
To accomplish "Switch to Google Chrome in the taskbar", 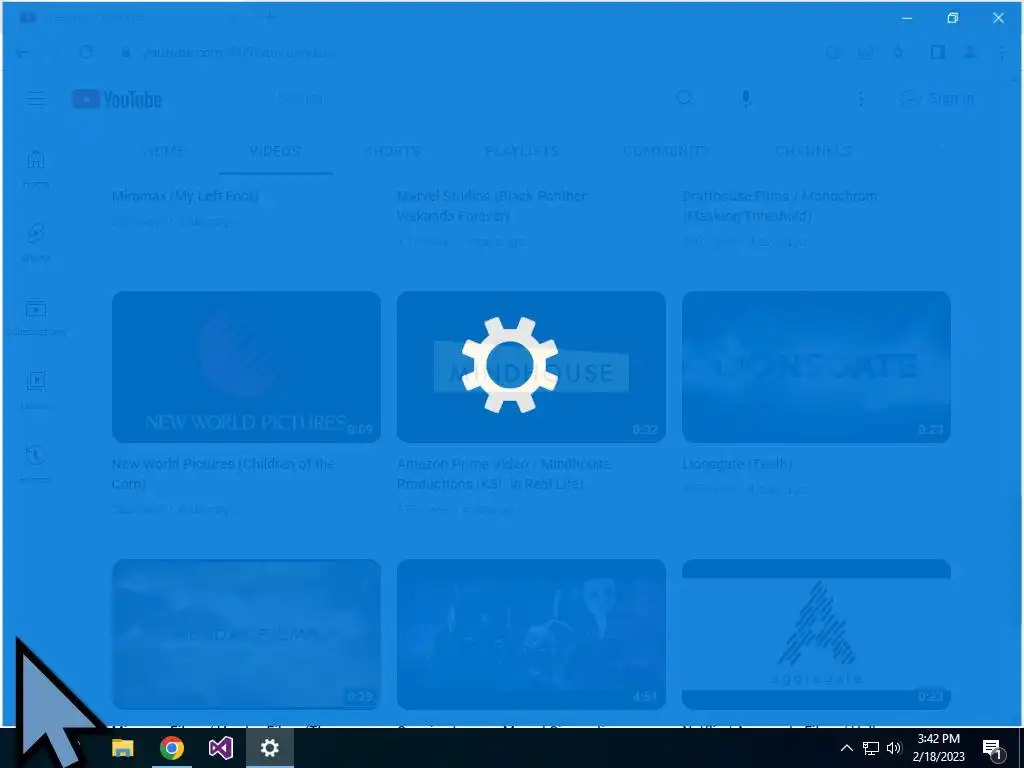I will [172, 748].
